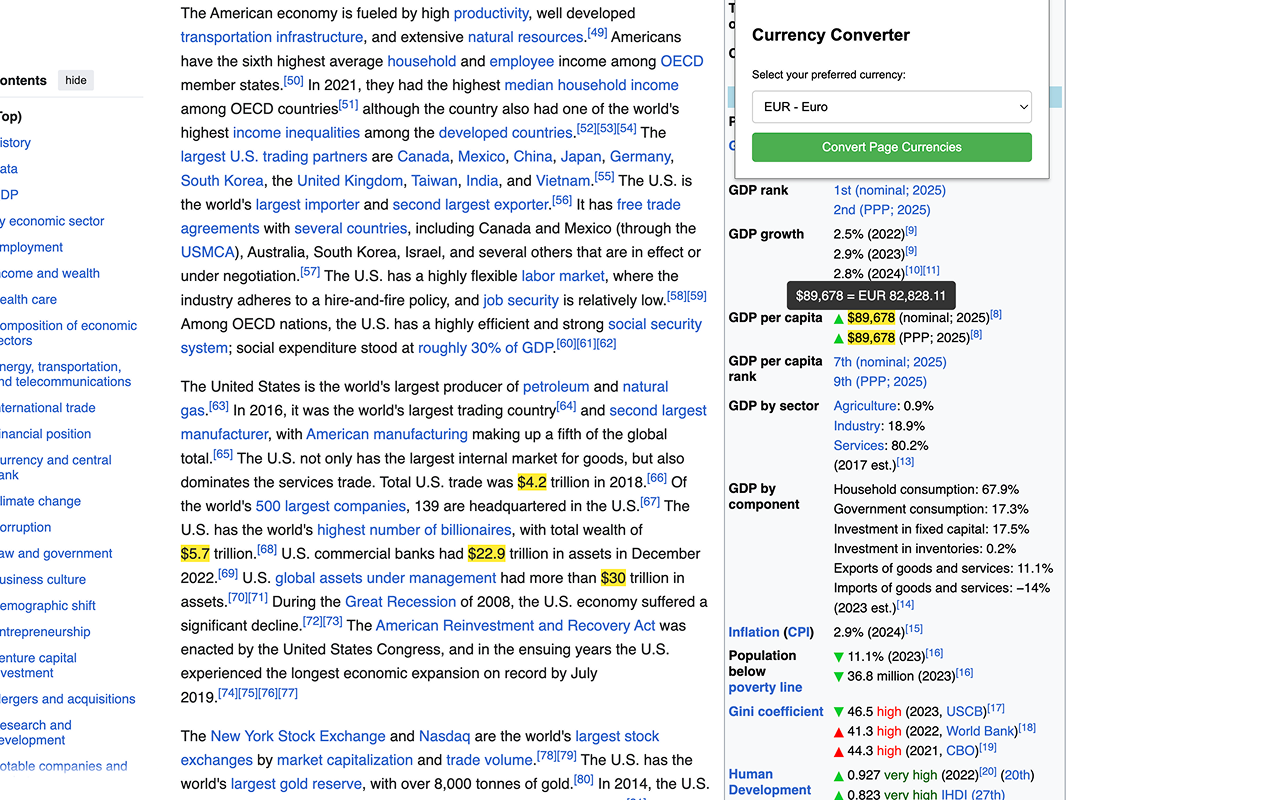
Task: Click the highlighted $89,678 PPP GDP per capita value
Action: 871,338
